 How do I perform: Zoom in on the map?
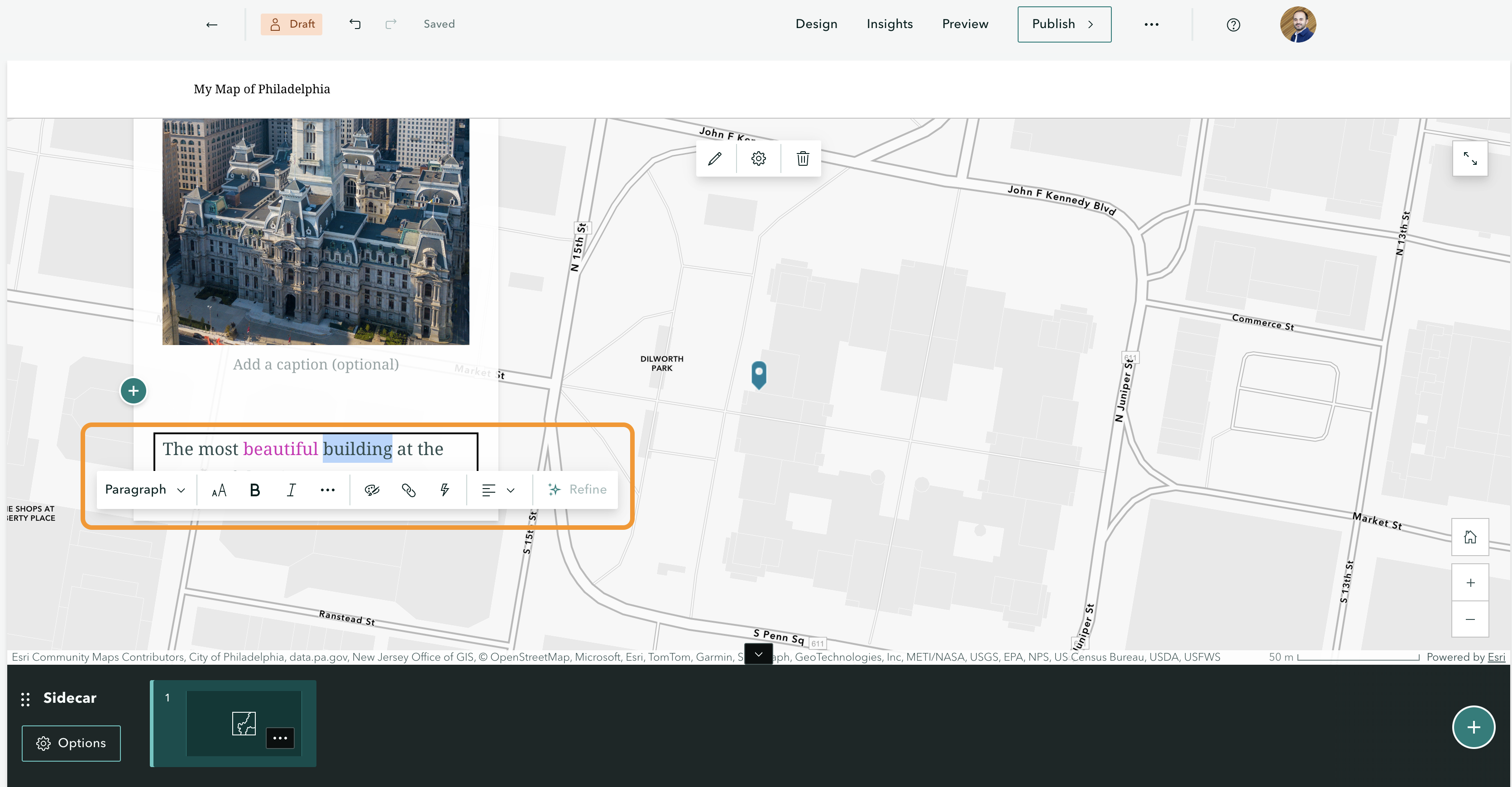[x=1470, y=582]
